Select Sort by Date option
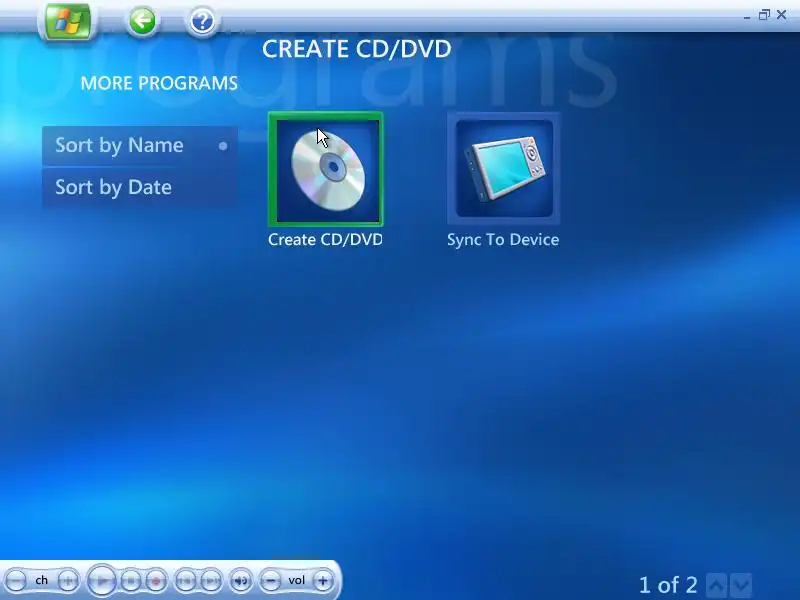This screenshot has width=800, height=600. coord(140,187)
